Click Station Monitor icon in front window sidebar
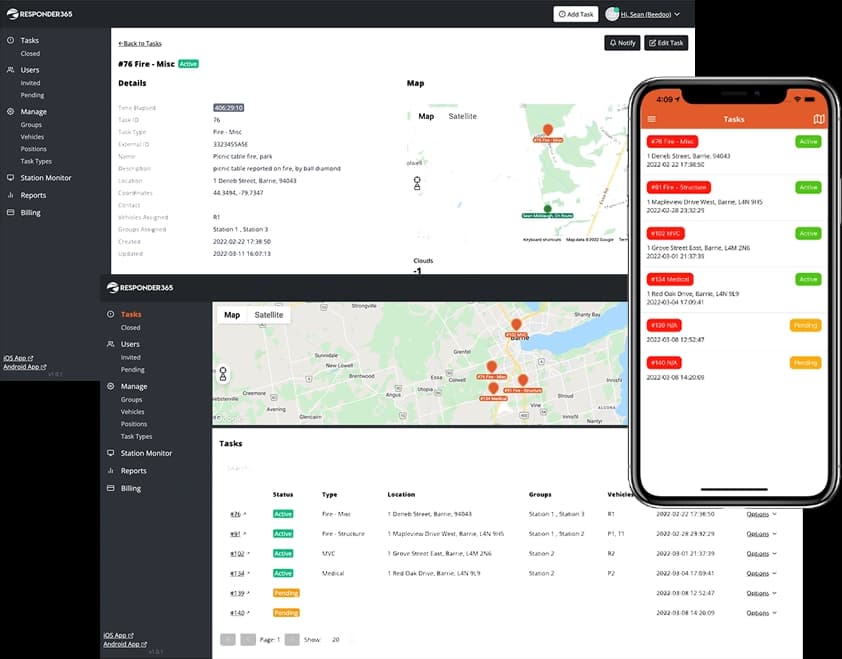 [111, 453]
